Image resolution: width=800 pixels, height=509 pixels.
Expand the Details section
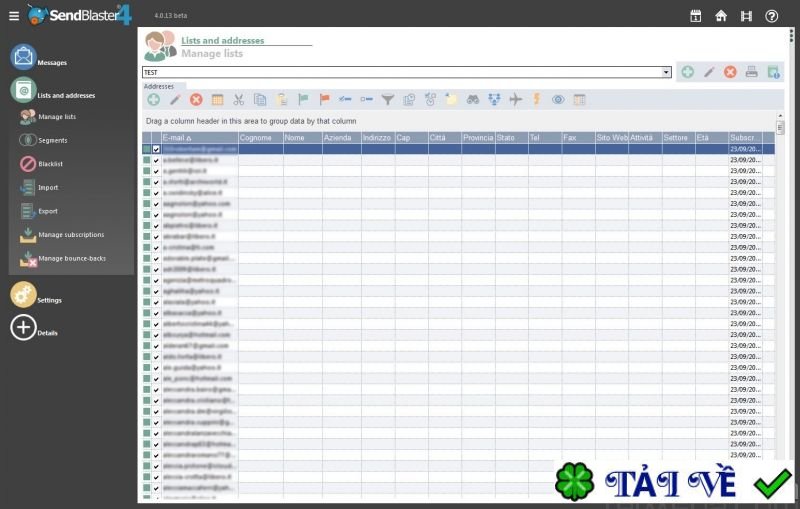[34, 328]
